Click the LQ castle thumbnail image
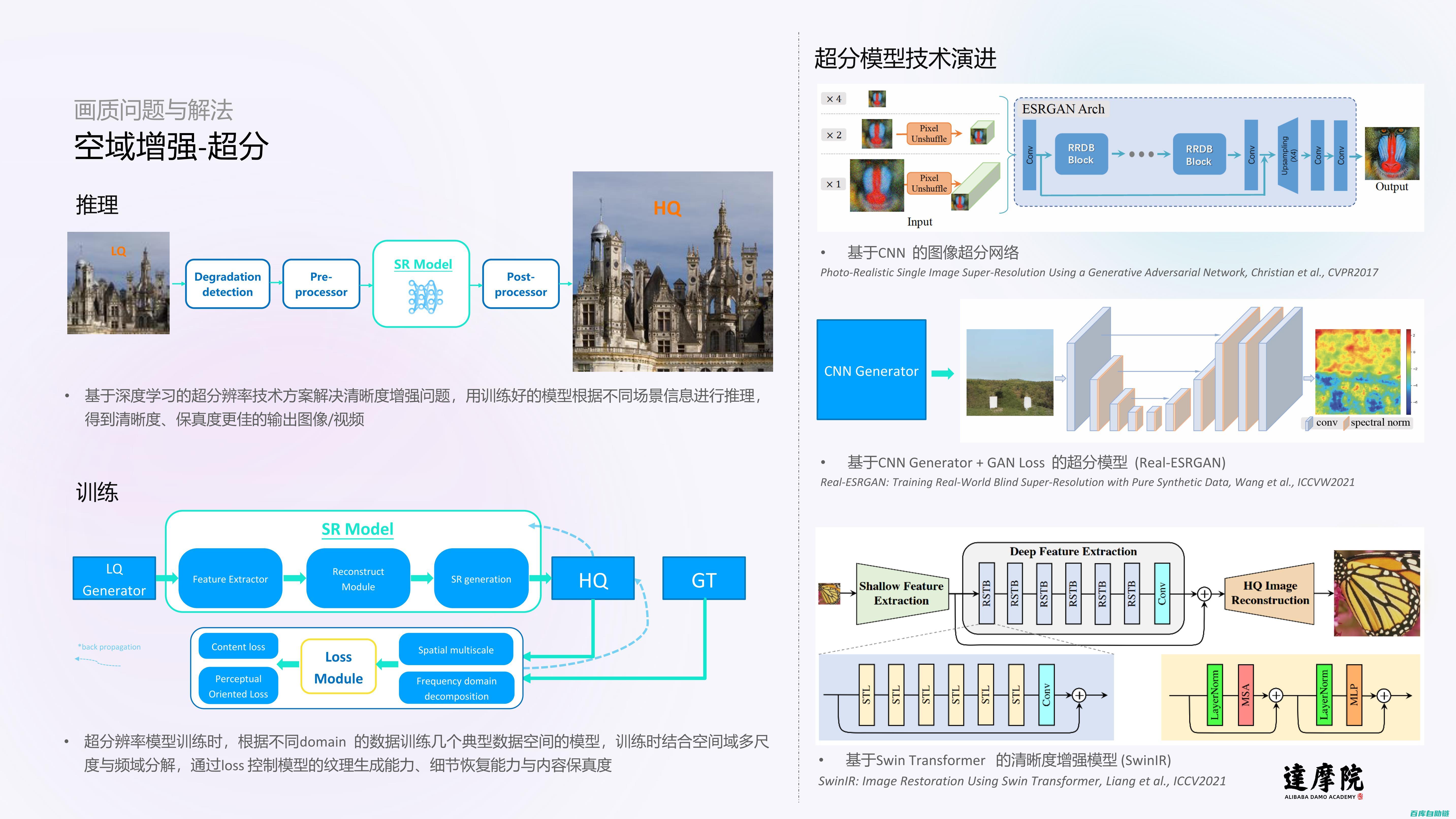1456x819 pixels. 118,283
